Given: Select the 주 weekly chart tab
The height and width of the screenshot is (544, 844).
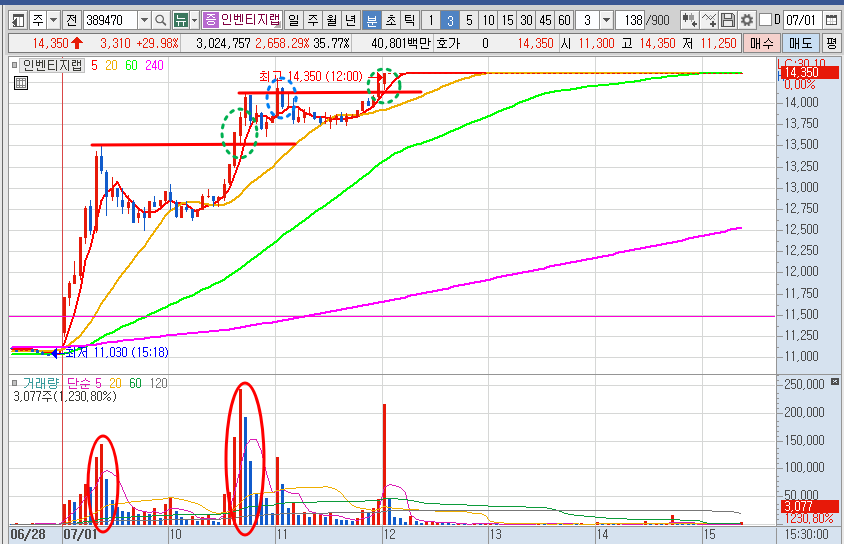Looking at the screenshot, I should pos(313,20).
